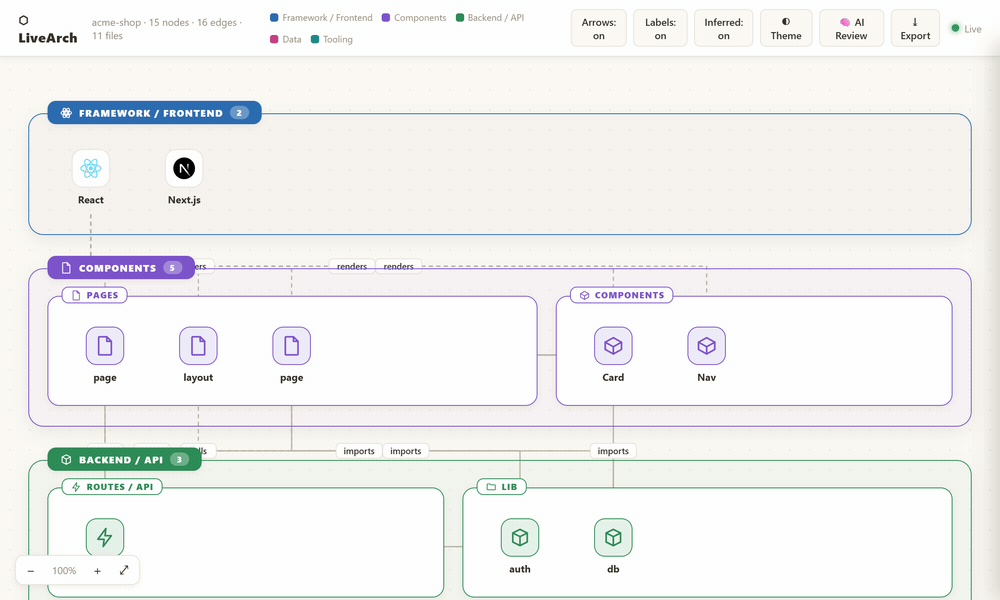Click the Data legend item
Image resolution: width=1000 pixels, height=600 pixels.
286,39
